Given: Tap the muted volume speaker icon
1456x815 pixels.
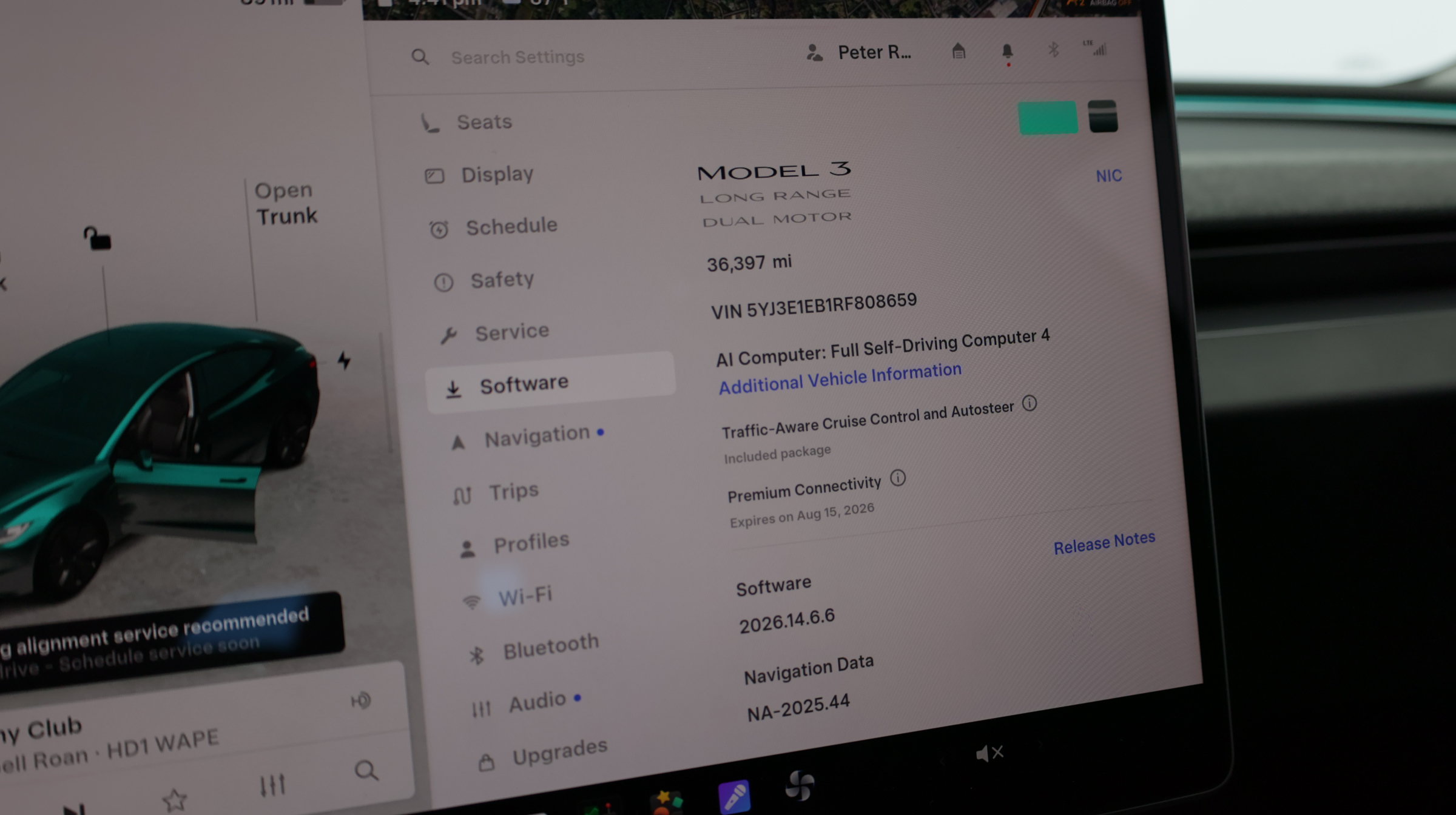Looking at the screenshot, I should (989, 754).
